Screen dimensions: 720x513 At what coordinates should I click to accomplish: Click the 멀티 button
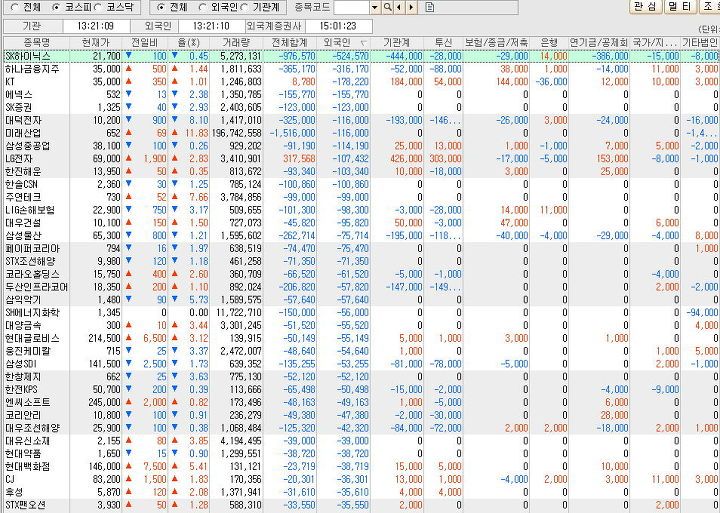tap(680, 6)
